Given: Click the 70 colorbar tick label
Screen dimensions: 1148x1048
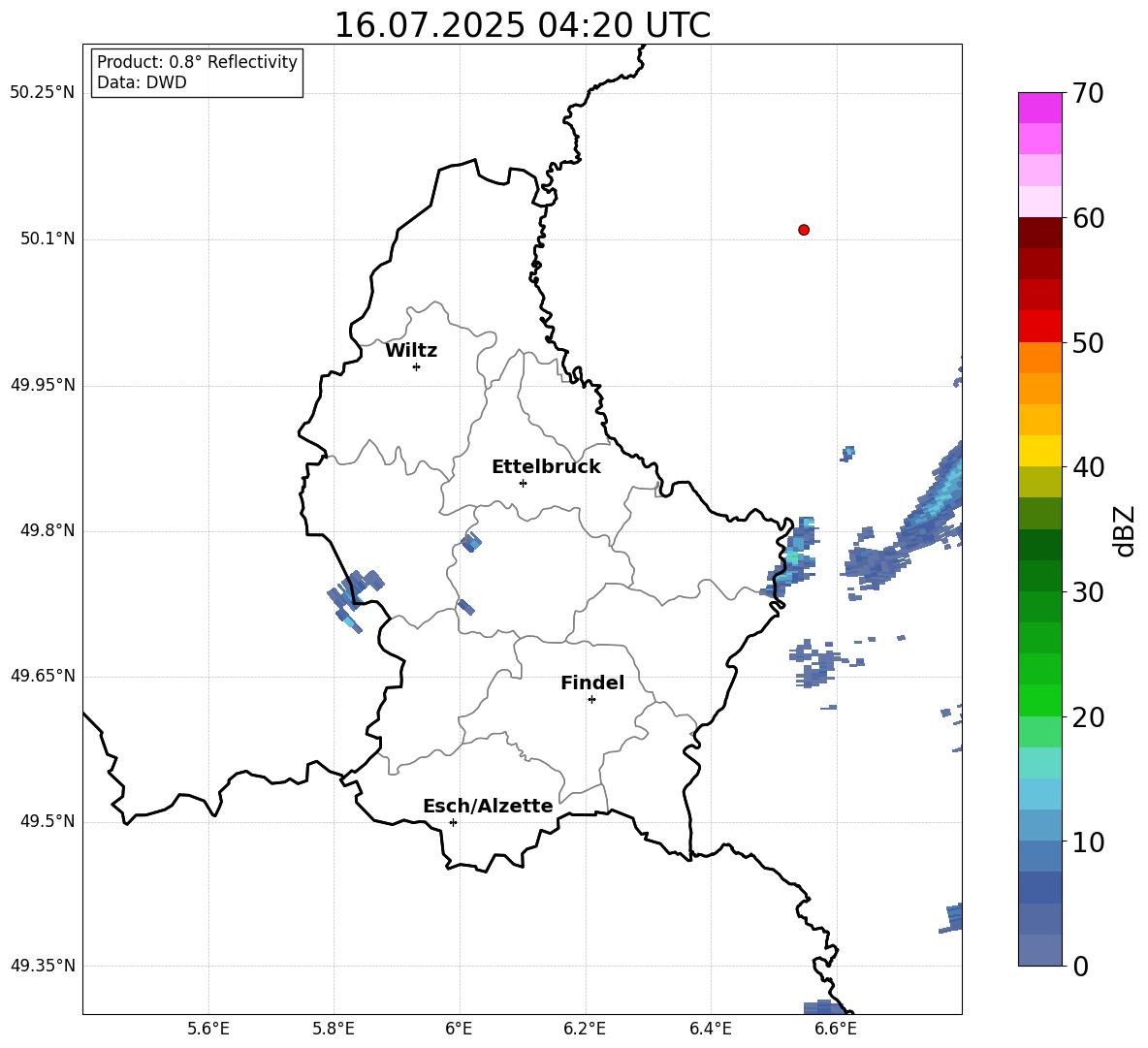Looking at the screenshot, I should pyautogui.click(x=1088, y=94).
